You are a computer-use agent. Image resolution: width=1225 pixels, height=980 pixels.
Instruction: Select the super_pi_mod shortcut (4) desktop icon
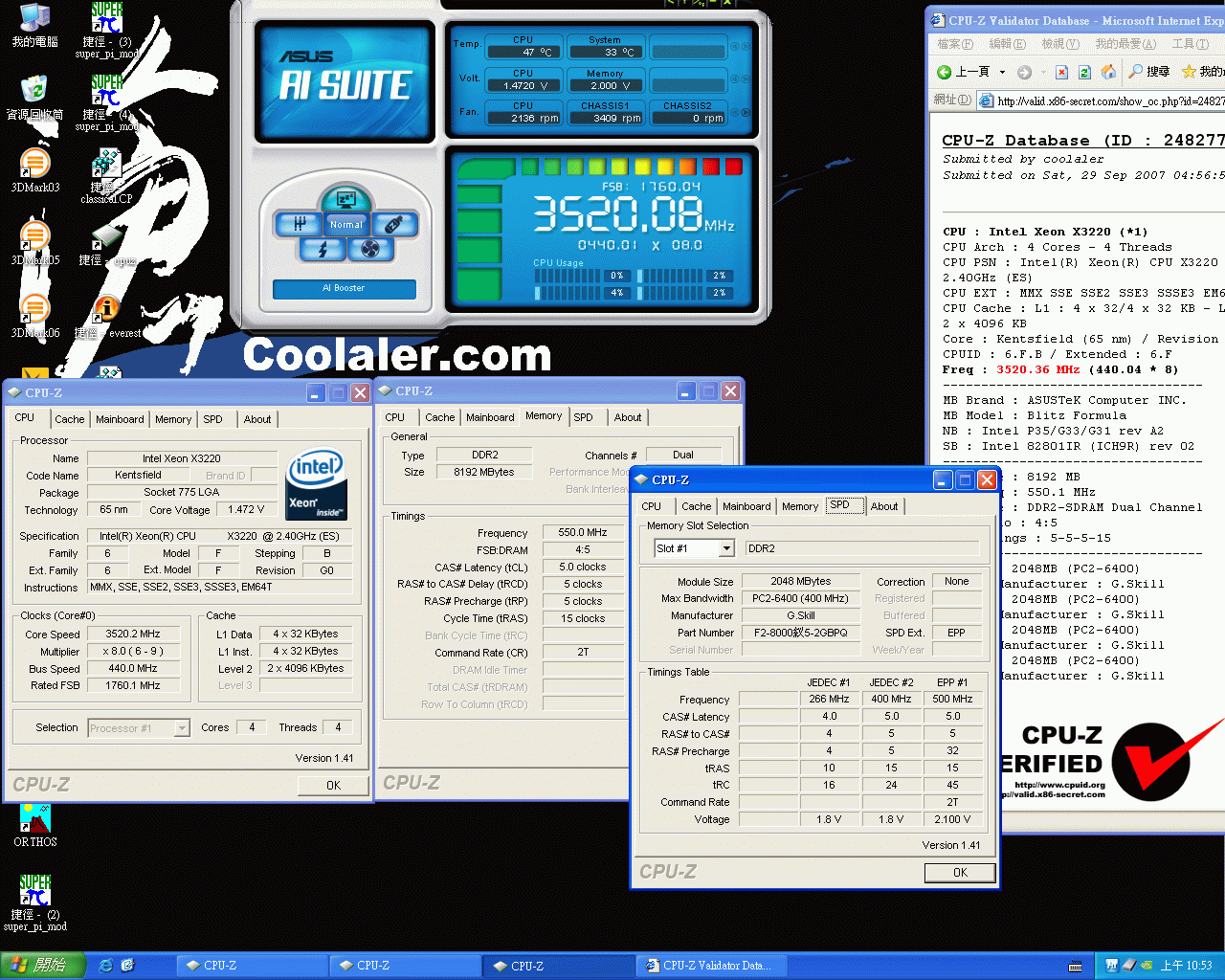tap(107, 103)
